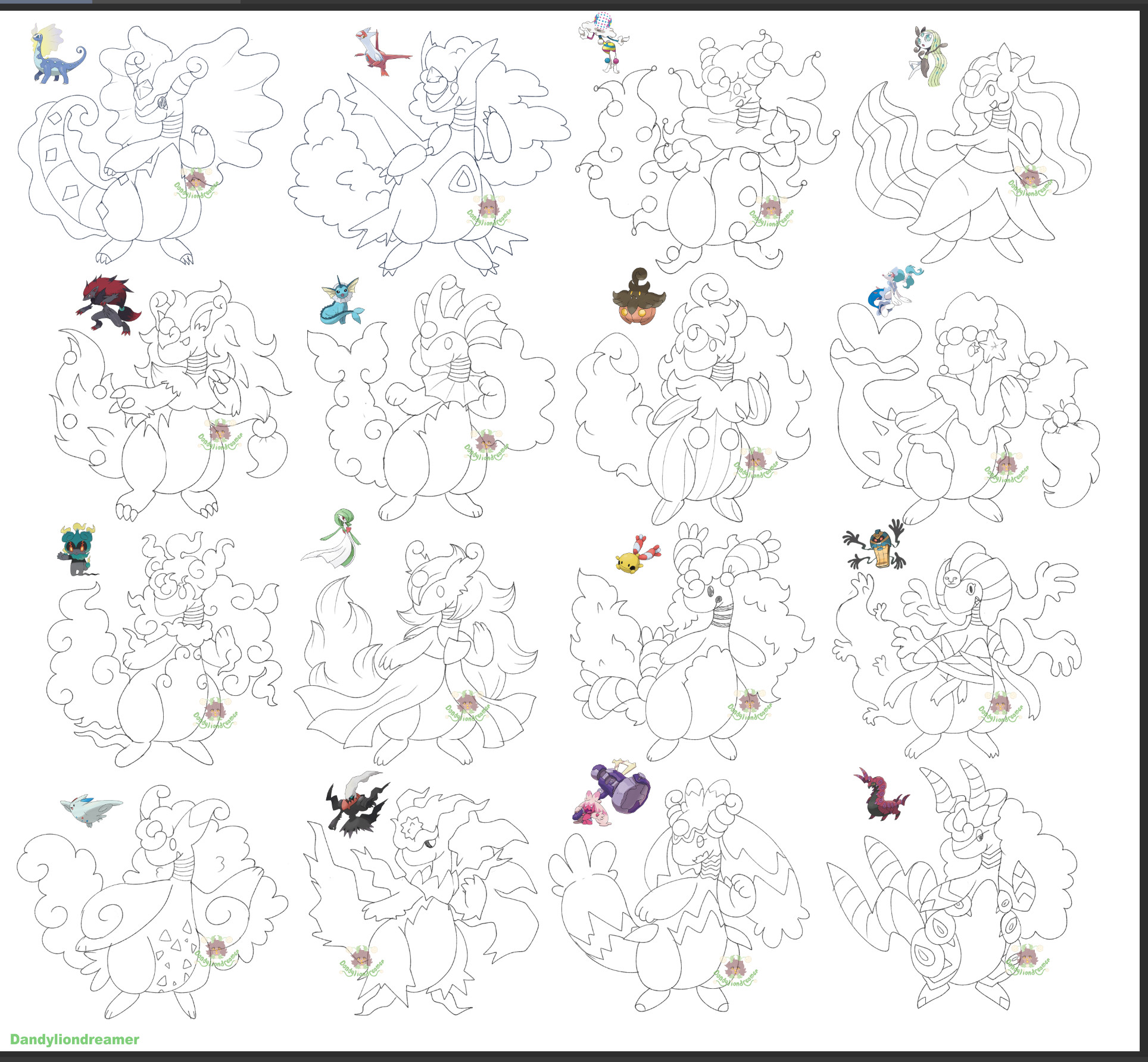Click the line-art sketch below the Blacephalon reference

click(x=707, y=152)
